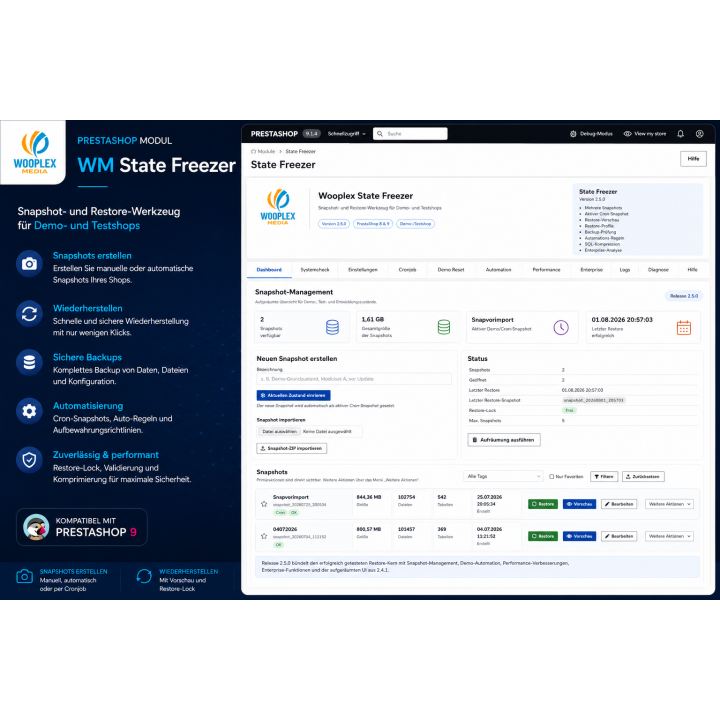This screenshot has height=720, width=720.
Task: Click the PrestaShop logo in the top bar
Action: [274, 134]
